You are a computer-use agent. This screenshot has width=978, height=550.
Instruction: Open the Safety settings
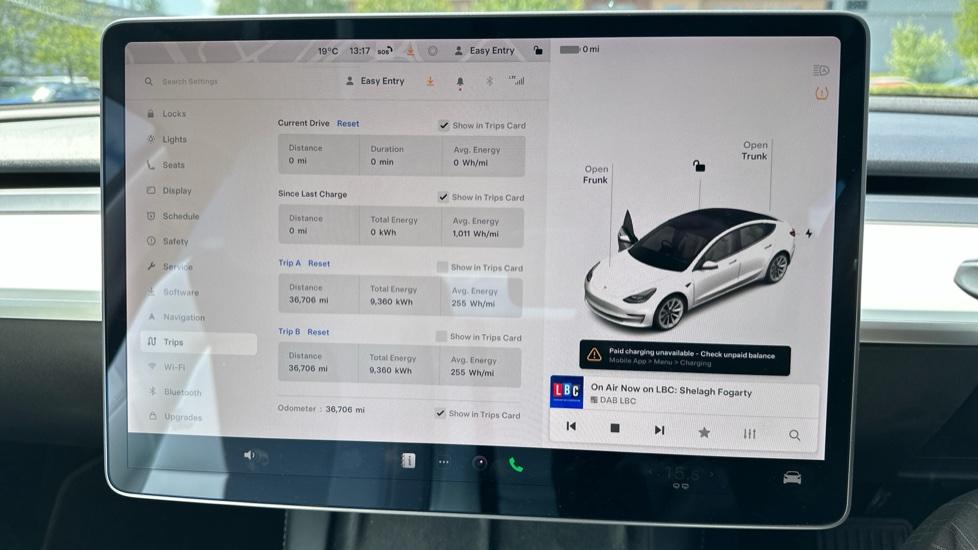click(x=168, y=241)
